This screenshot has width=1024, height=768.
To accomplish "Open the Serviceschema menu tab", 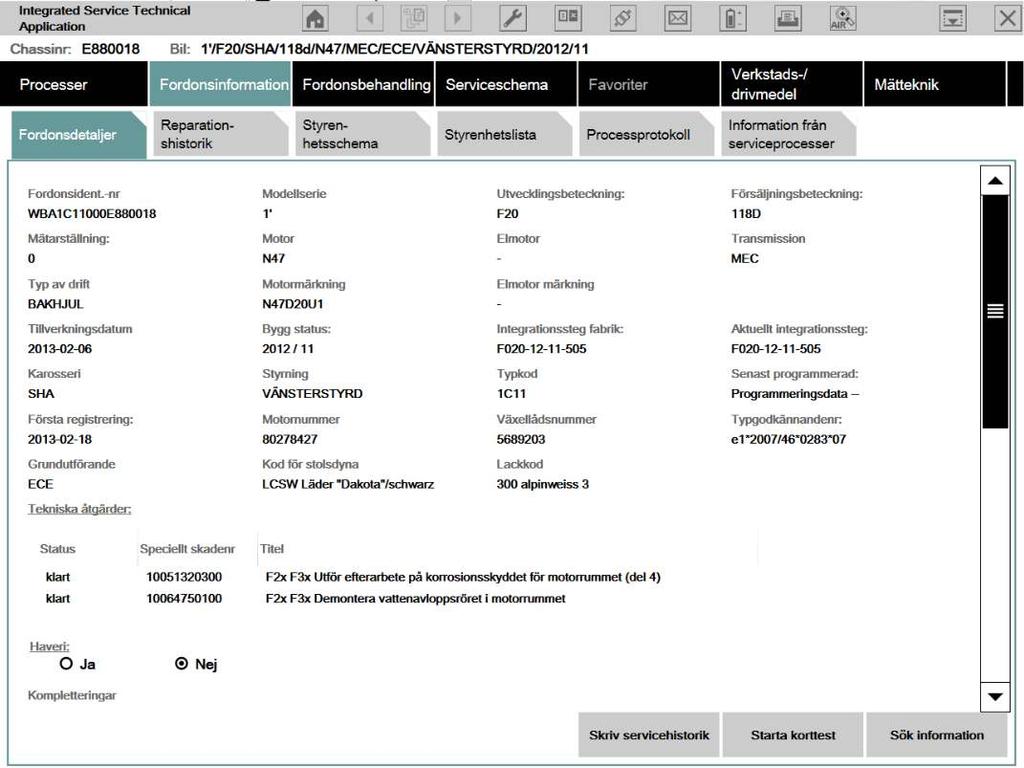I will pyautogui.click(x=506, y=84).
